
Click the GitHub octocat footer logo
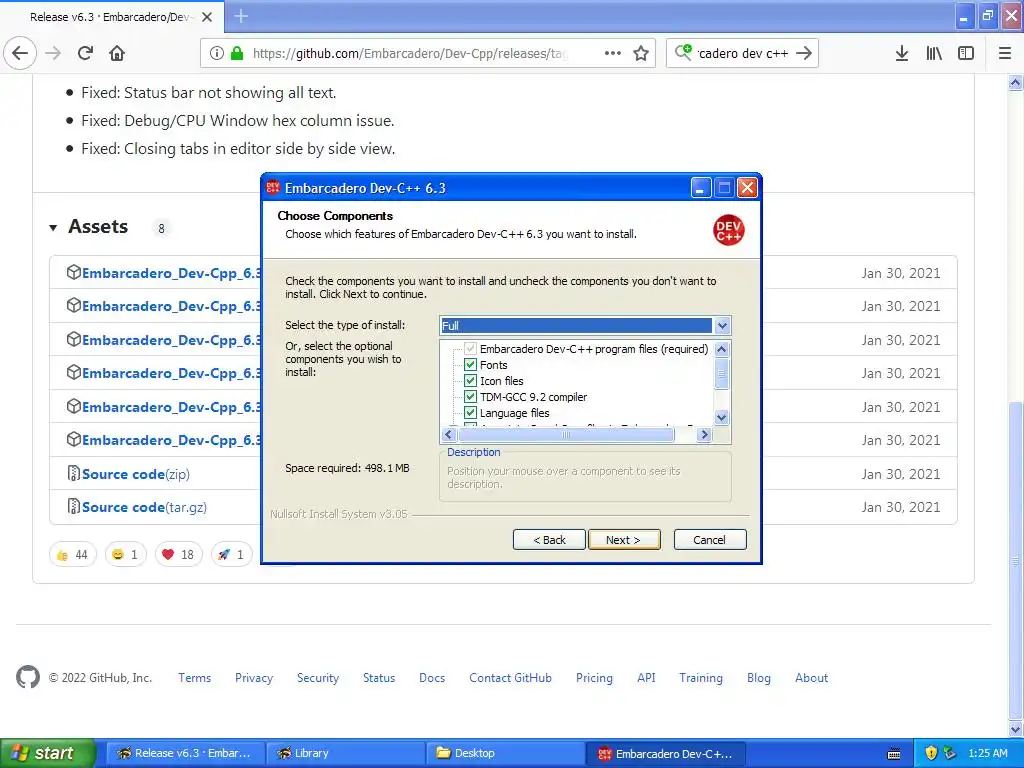coord(27,677)
